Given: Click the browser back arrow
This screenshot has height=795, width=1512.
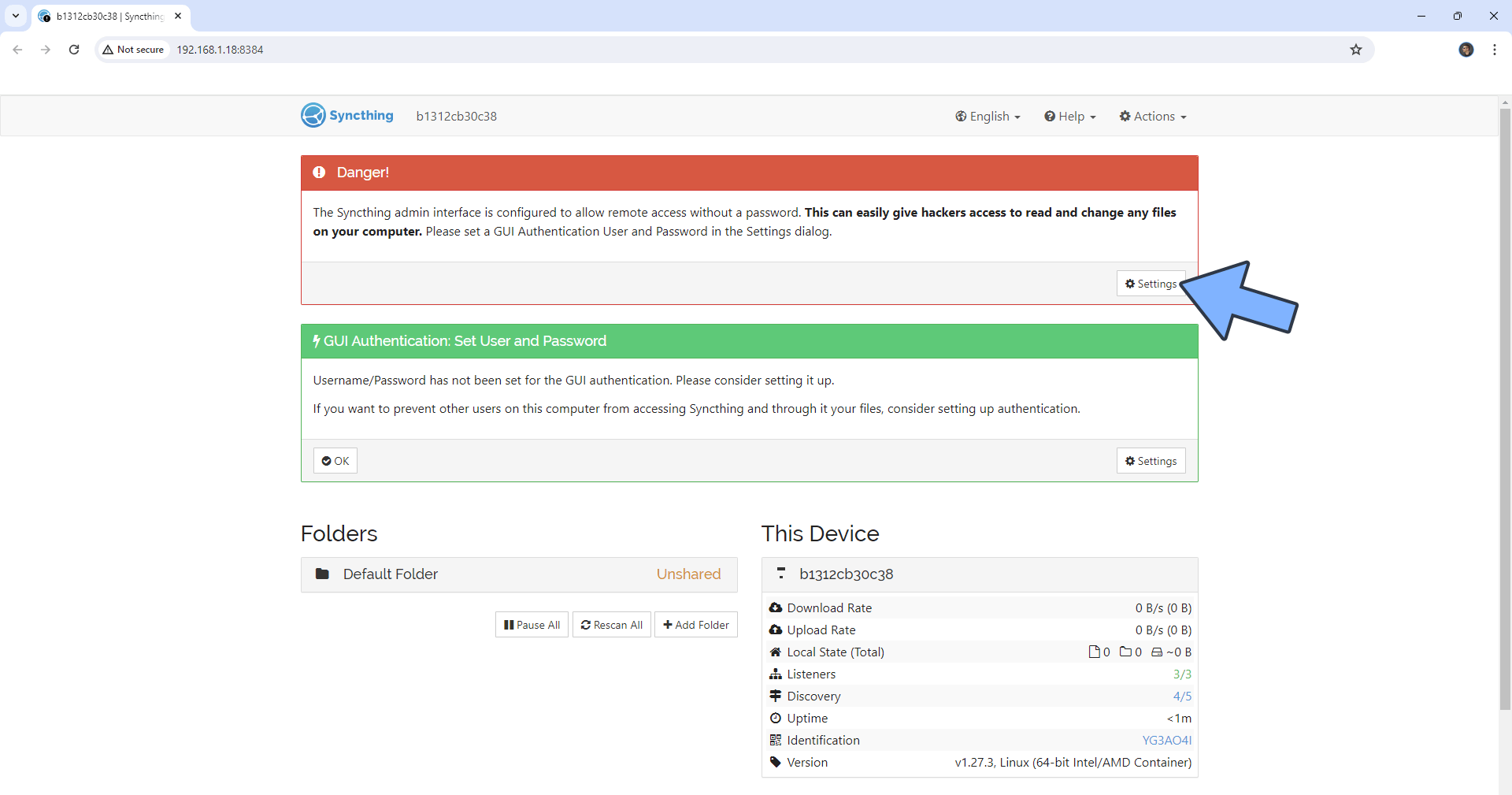Looking at the screenshot, I should [17, 50].
